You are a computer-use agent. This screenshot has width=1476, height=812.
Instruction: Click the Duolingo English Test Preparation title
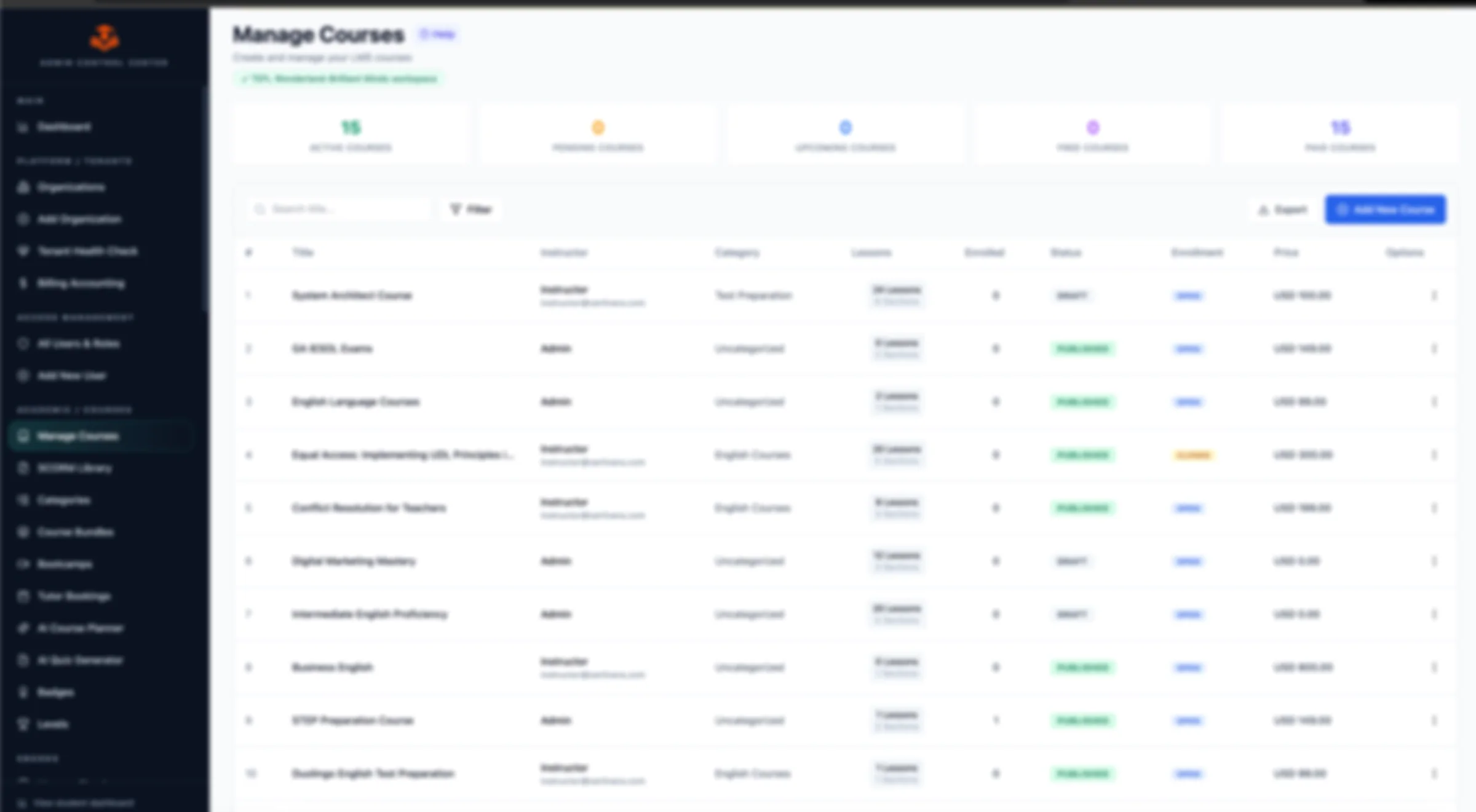373,774
